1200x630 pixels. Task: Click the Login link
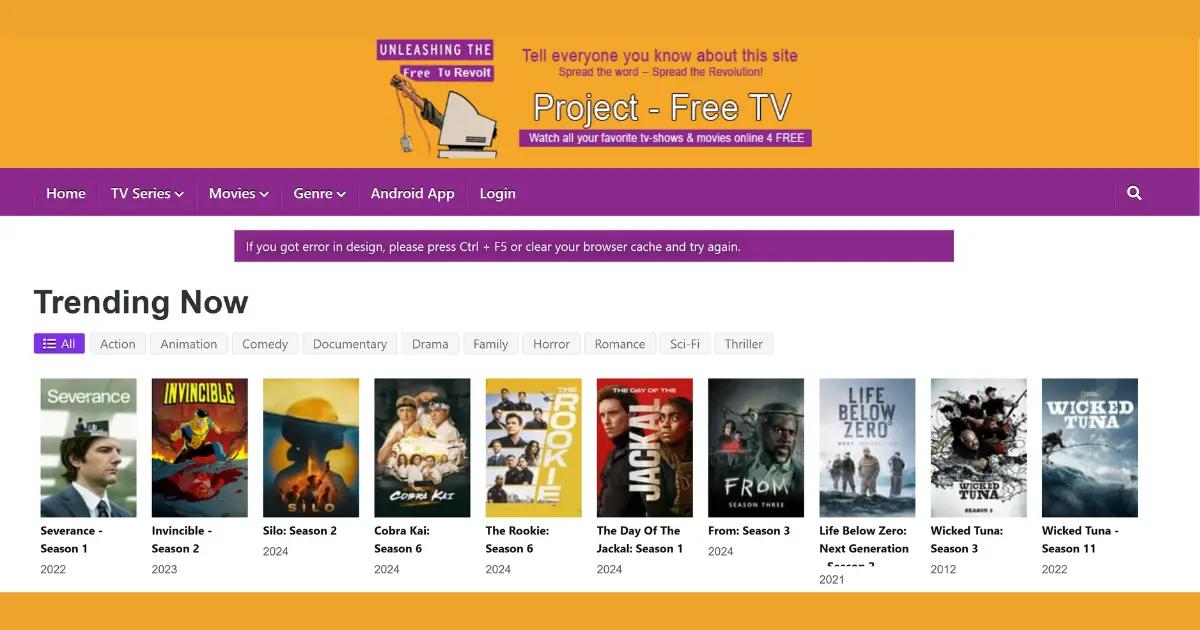coord(497,193)
